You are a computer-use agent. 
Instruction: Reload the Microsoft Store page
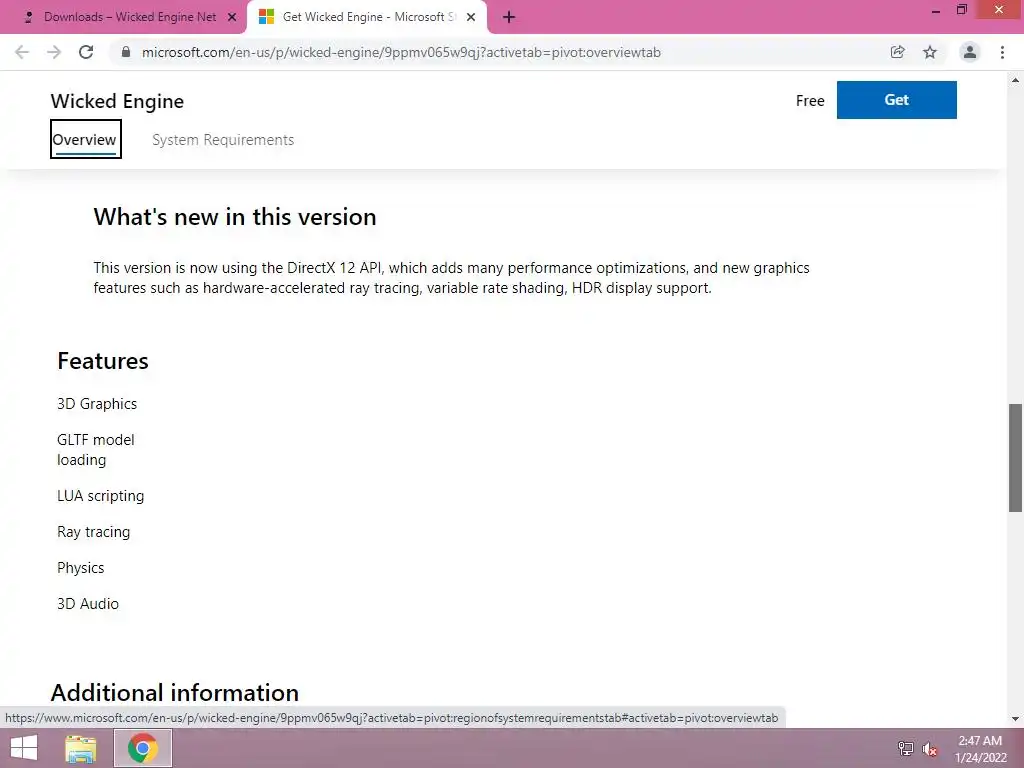(86, 52)
